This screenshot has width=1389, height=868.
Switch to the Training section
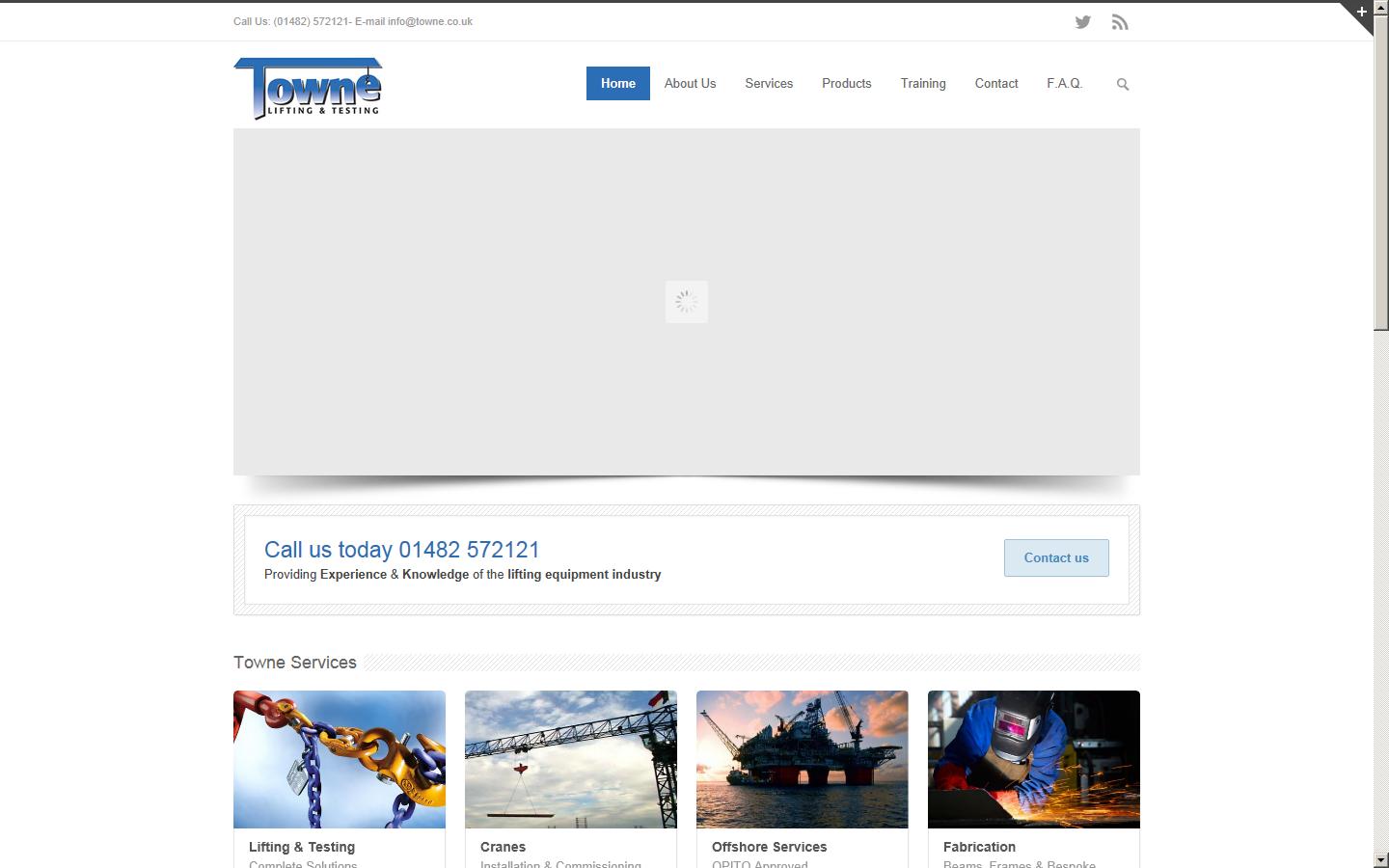(x=922, y=83)
